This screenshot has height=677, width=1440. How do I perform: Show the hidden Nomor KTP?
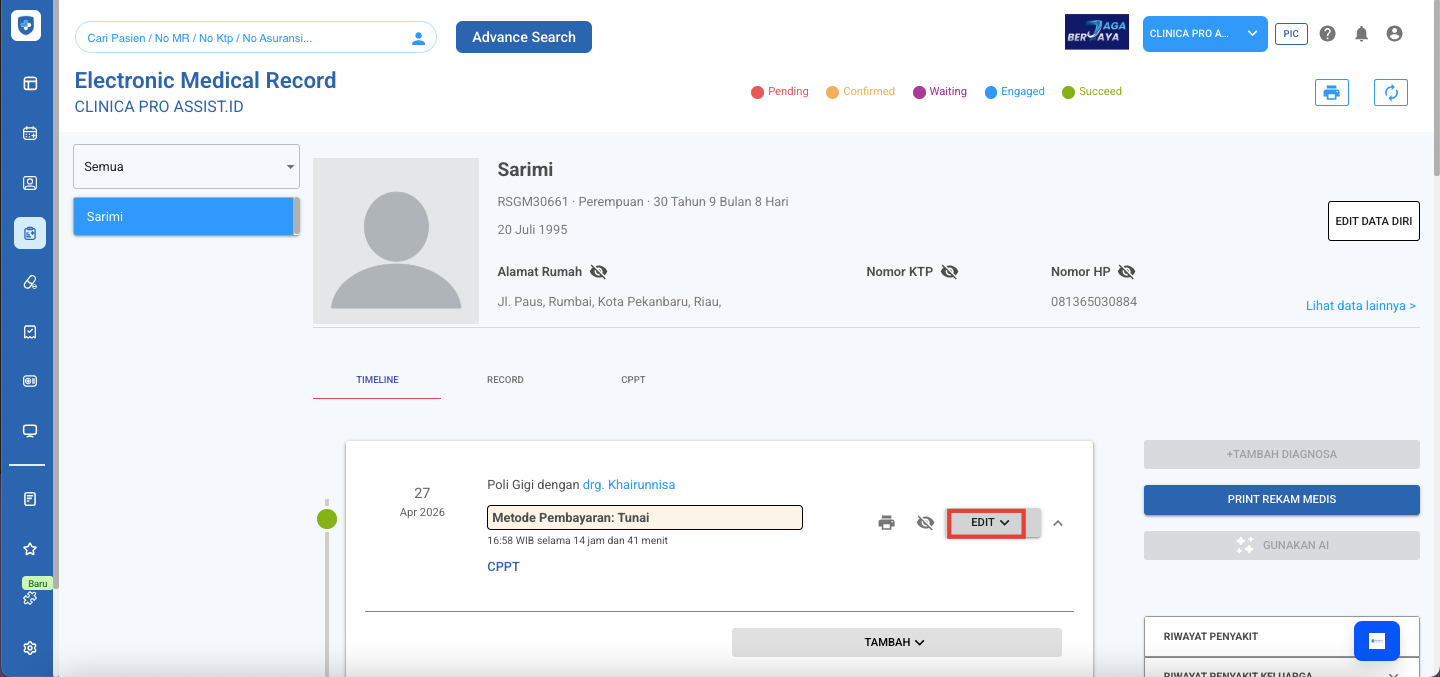(949, 272)
